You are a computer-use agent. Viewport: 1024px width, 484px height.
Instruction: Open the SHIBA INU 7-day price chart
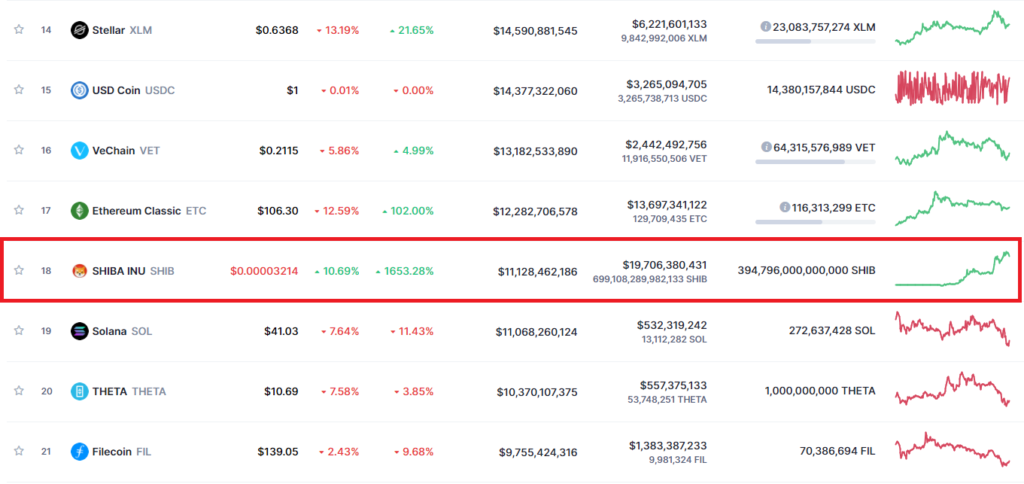[x=952, y=270]
